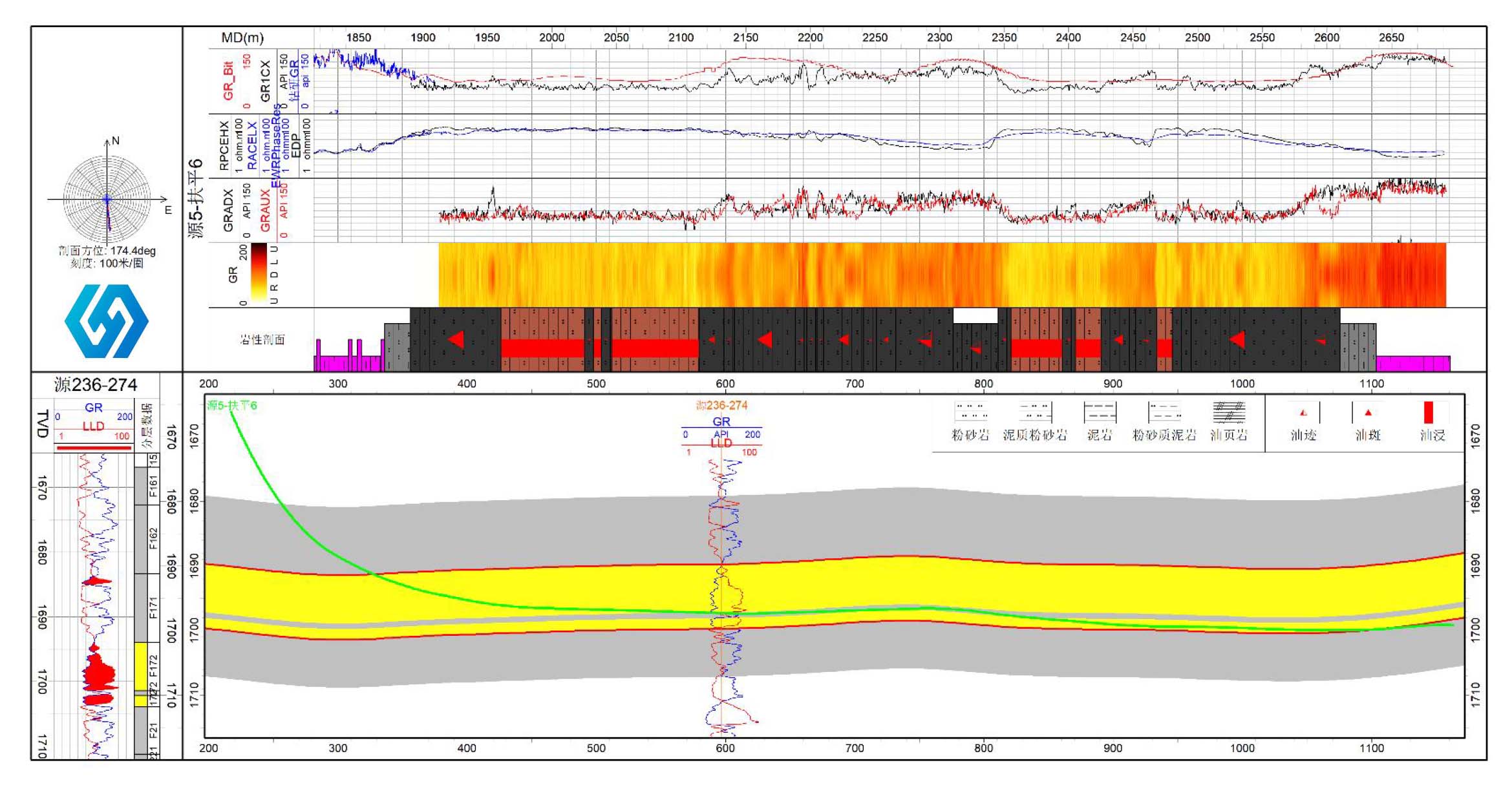Click the F162 layer label
The height and width of the screenshot is (787, 1512).
point(153,538)
